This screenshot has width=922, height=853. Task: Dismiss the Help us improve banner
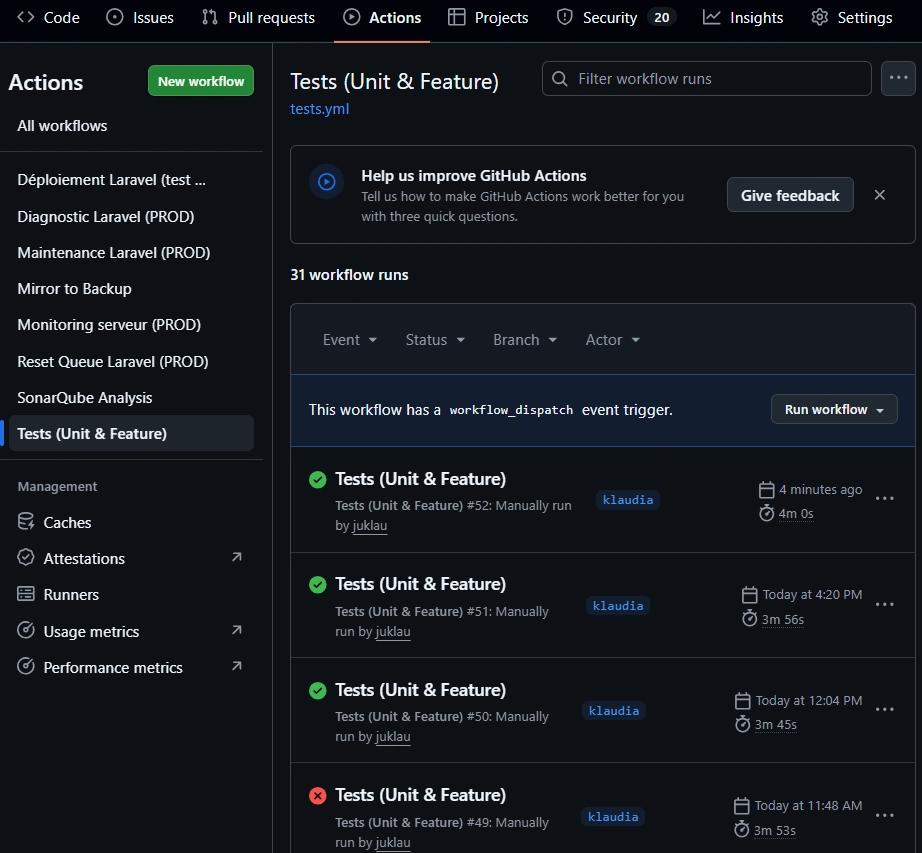[880, 195]
